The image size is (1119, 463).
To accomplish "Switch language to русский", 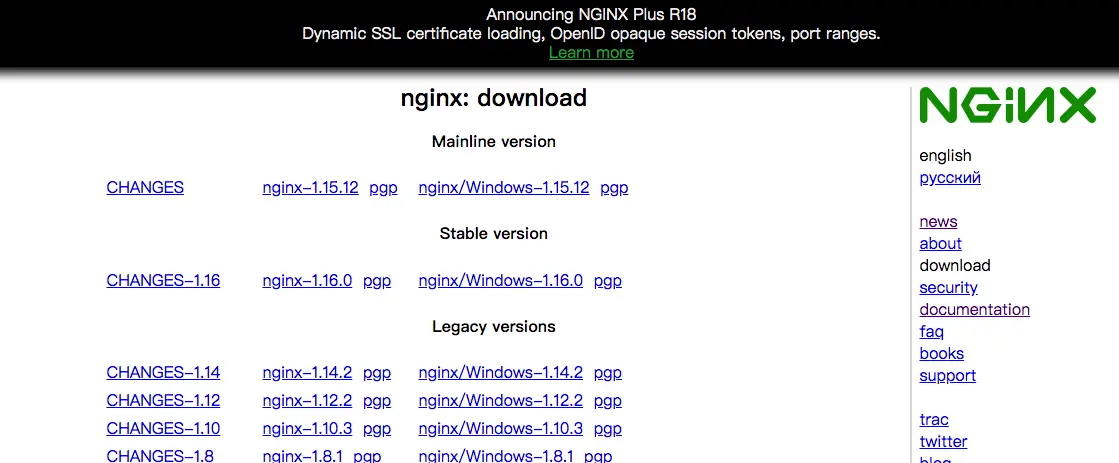I will pyautogui.click(x=950, y=178).
